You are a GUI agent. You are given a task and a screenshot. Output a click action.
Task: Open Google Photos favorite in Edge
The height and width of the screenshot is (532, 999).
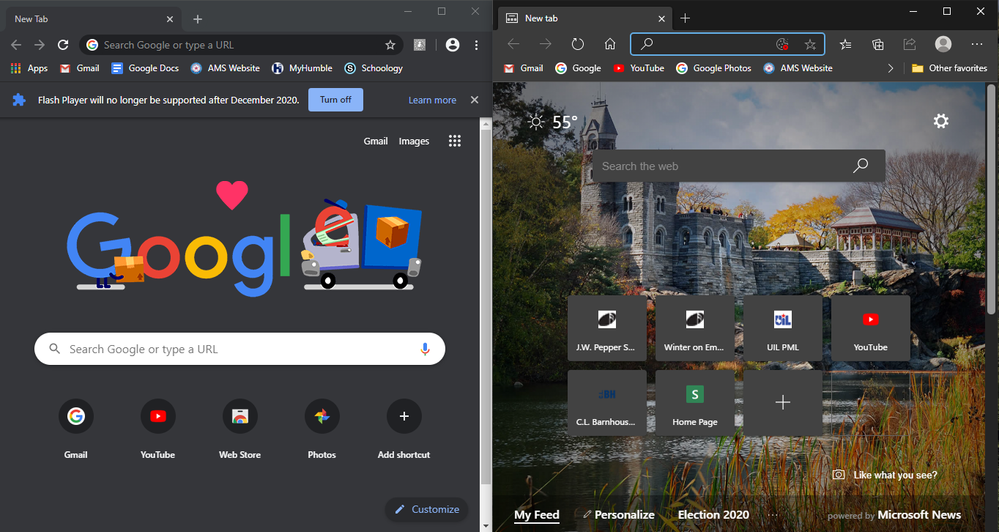(x=714, y=68)
